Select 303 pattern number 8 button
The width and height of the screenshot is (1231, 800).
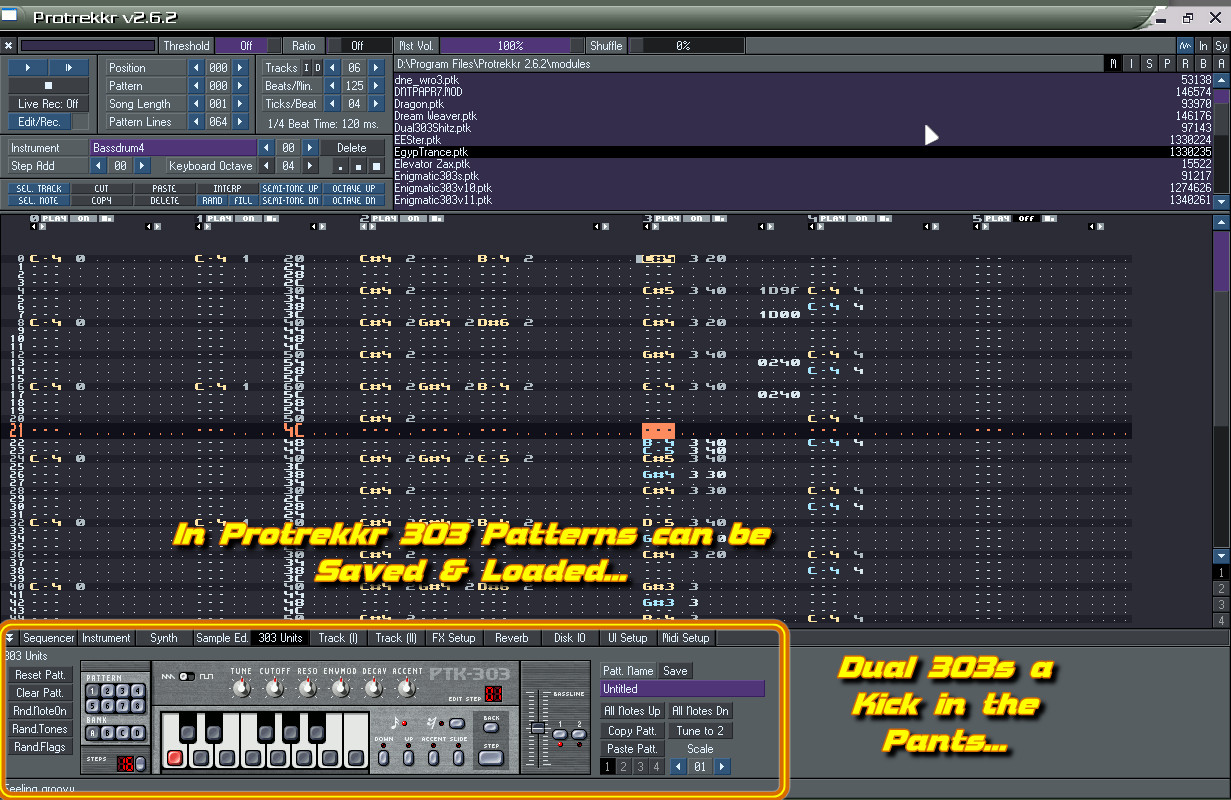pyautogui.click(x=135, y=705)
